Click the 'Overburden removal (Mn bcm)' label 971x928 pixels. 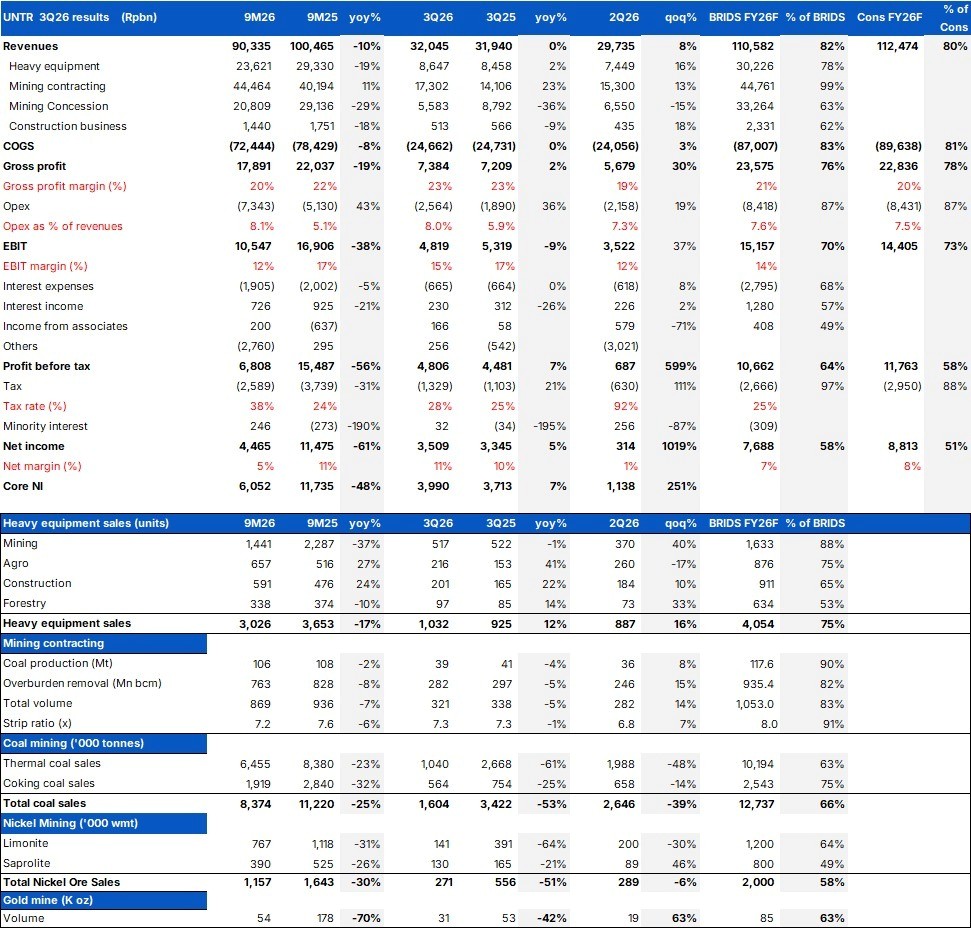pos(82,683)
